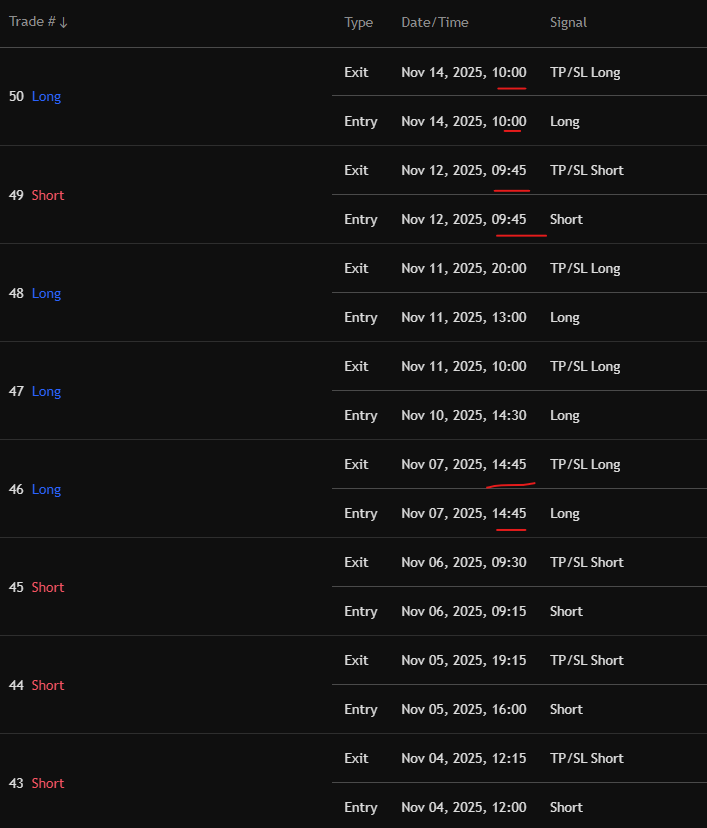Select trade 46 Long row label
Viewport: 707px width, 828px height.
point(35,489)
